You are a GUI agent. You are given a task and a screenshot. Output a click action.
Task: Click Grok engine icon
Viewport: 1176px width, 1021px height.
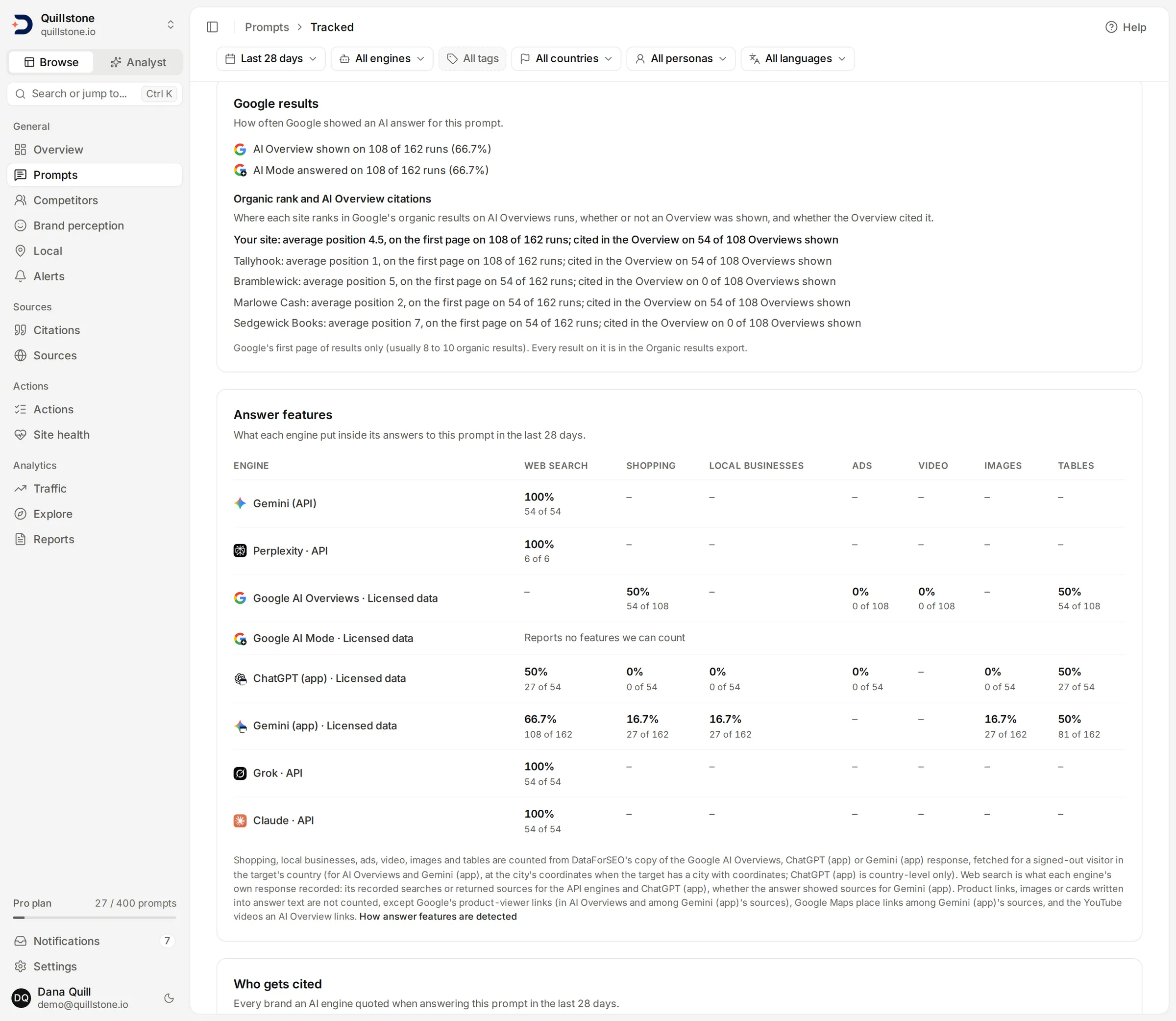pos(240,772)
